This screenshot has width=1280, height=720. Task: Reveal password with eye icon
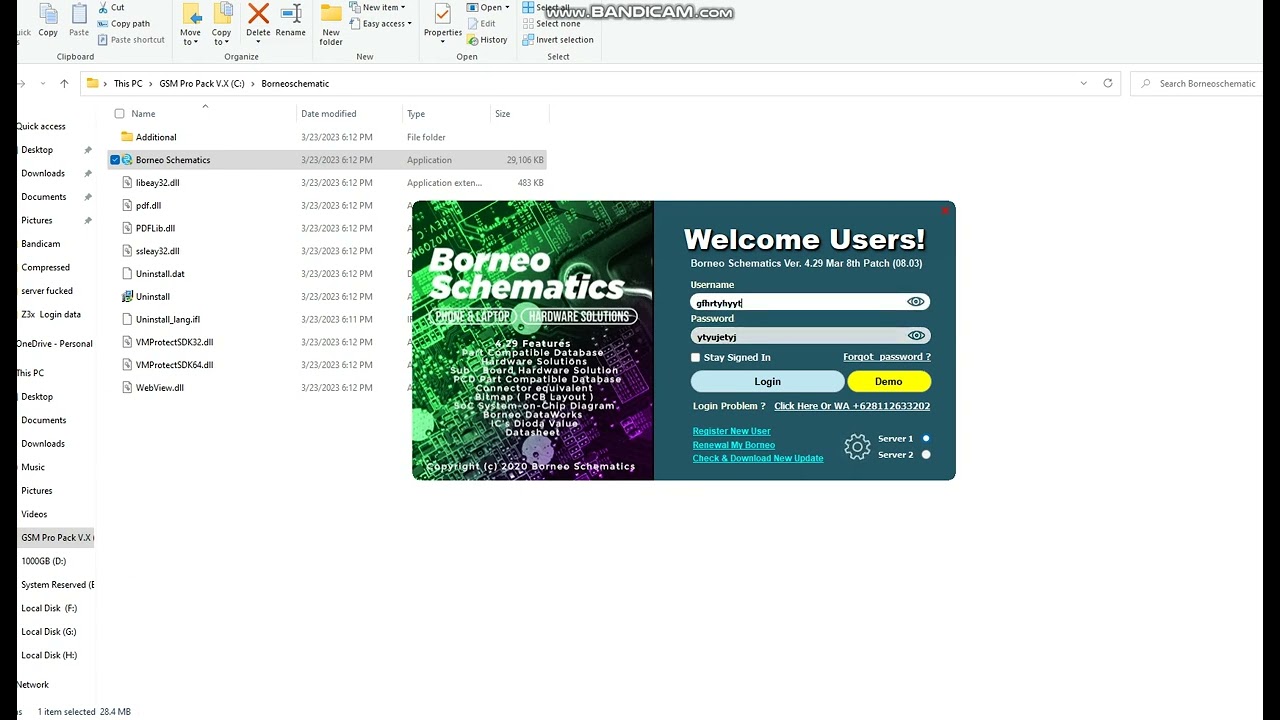915,336
